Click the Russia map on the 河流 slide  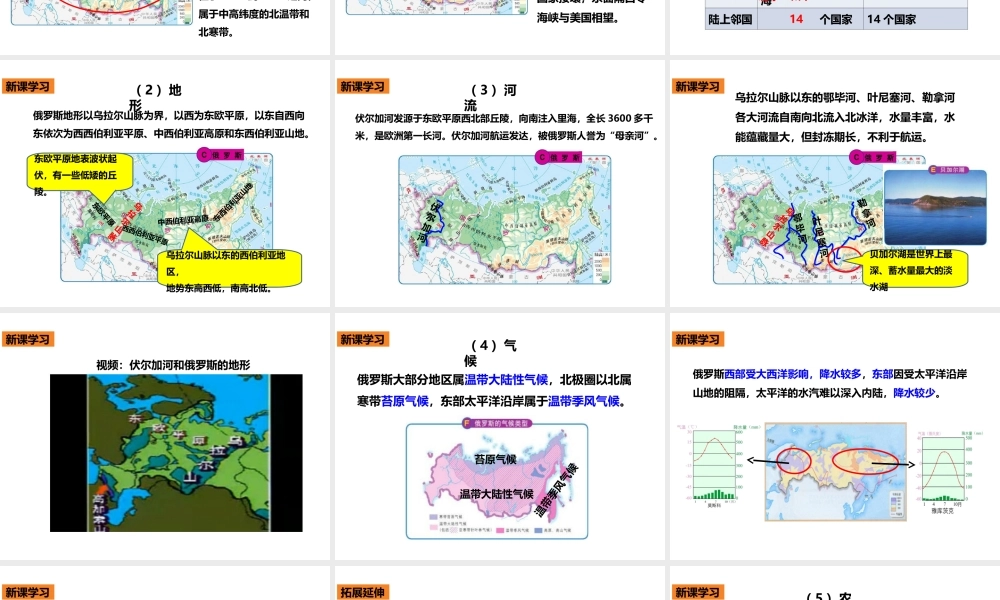point(504,219)
